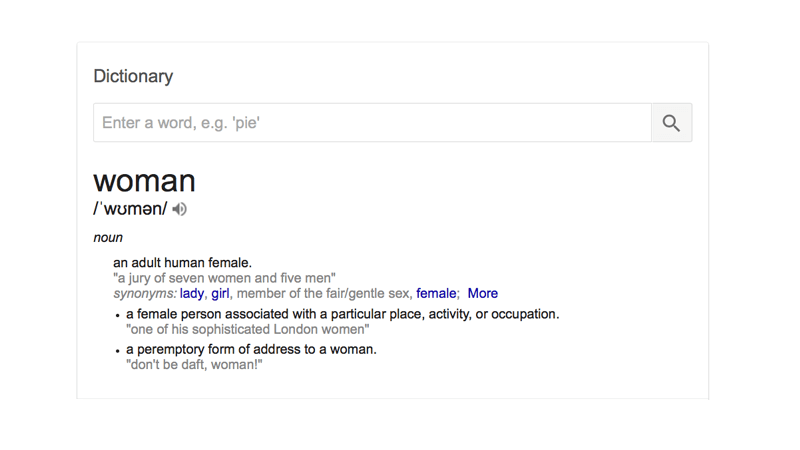Expand synonyms with the More link
The width and height of the screenshot is (800, 450).
[x=483, y=293]
